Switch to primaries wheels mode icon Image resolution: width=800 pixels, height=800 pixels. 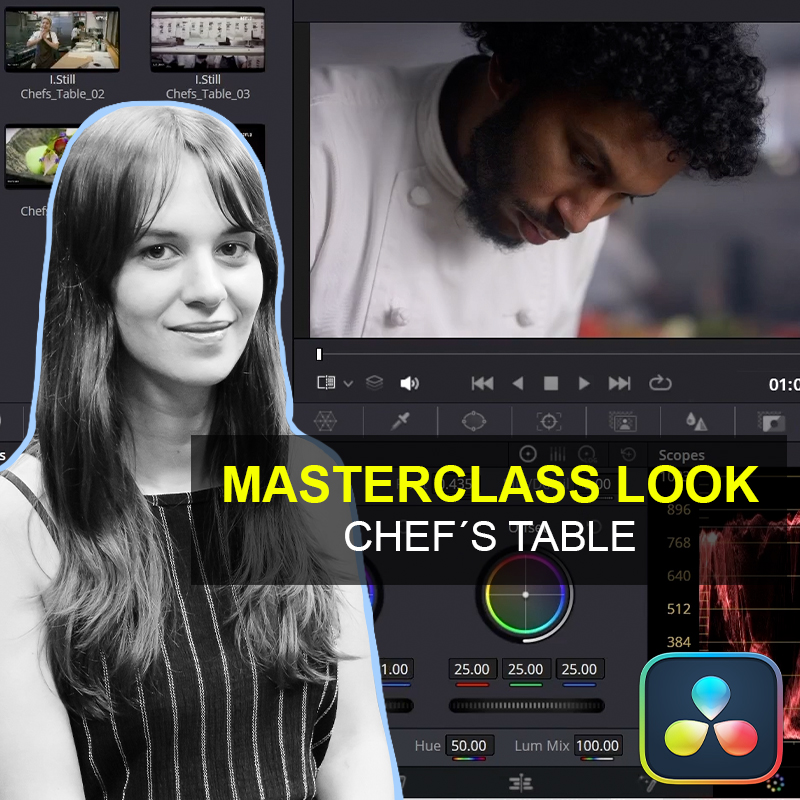tap(528, 454)
